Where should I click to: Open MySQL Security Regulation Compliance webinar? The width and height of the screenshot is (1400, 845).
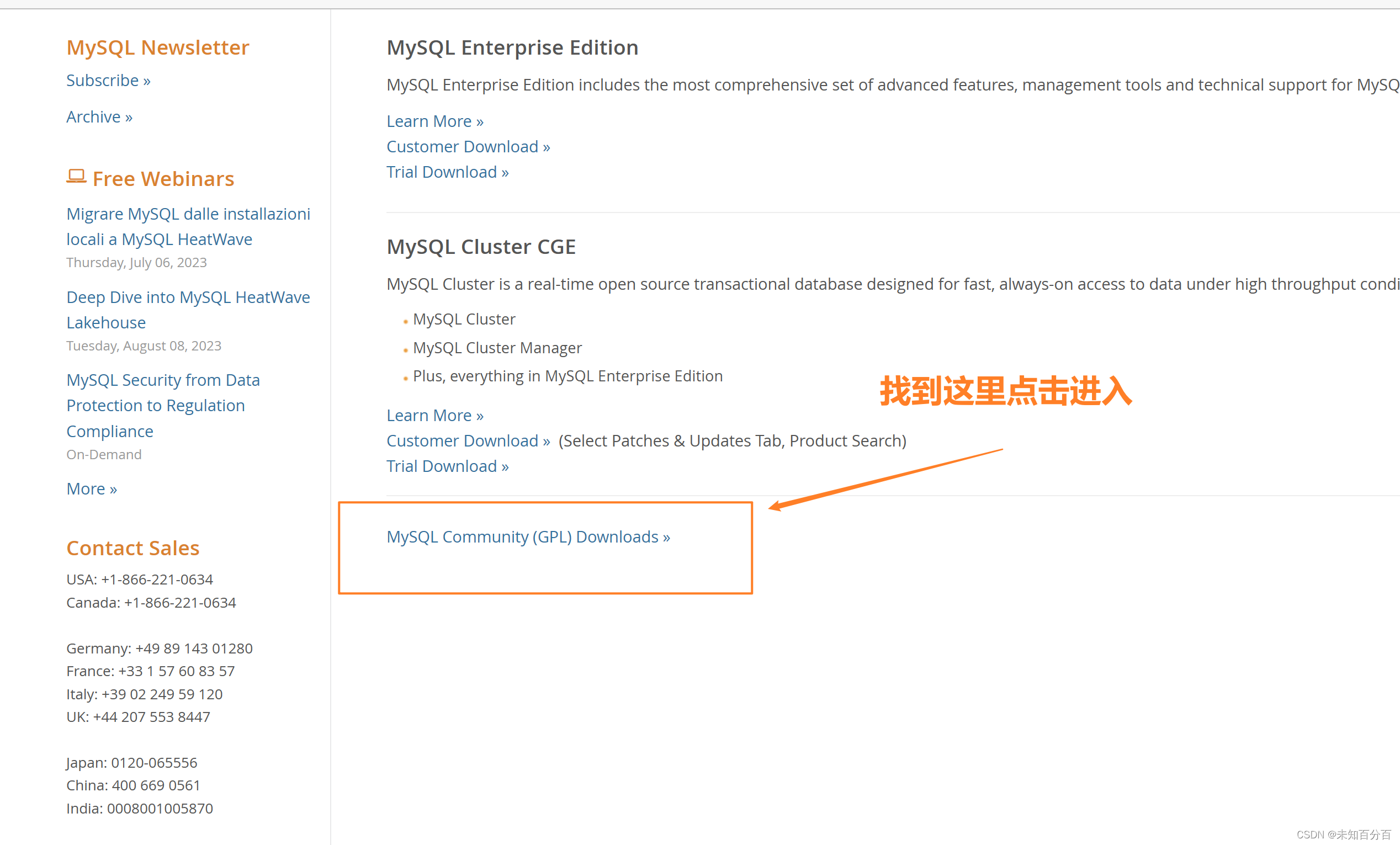tap(162, 405)
